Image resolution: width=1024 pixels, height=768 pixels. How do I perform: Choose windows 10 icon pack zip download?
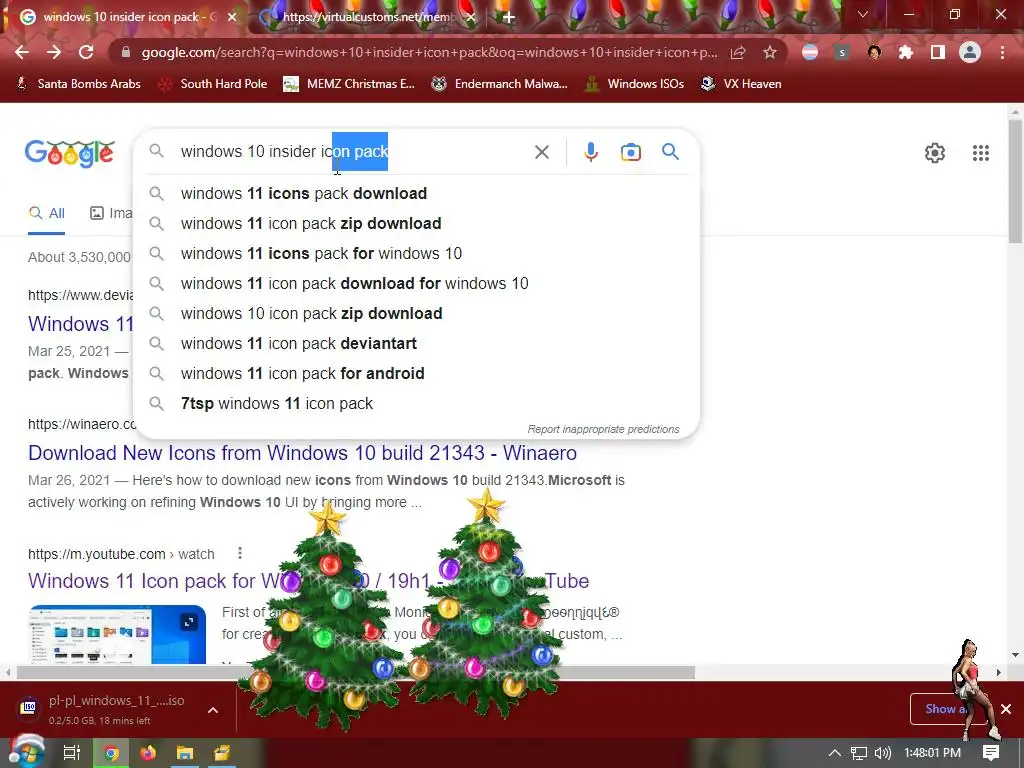pos(415,313)
